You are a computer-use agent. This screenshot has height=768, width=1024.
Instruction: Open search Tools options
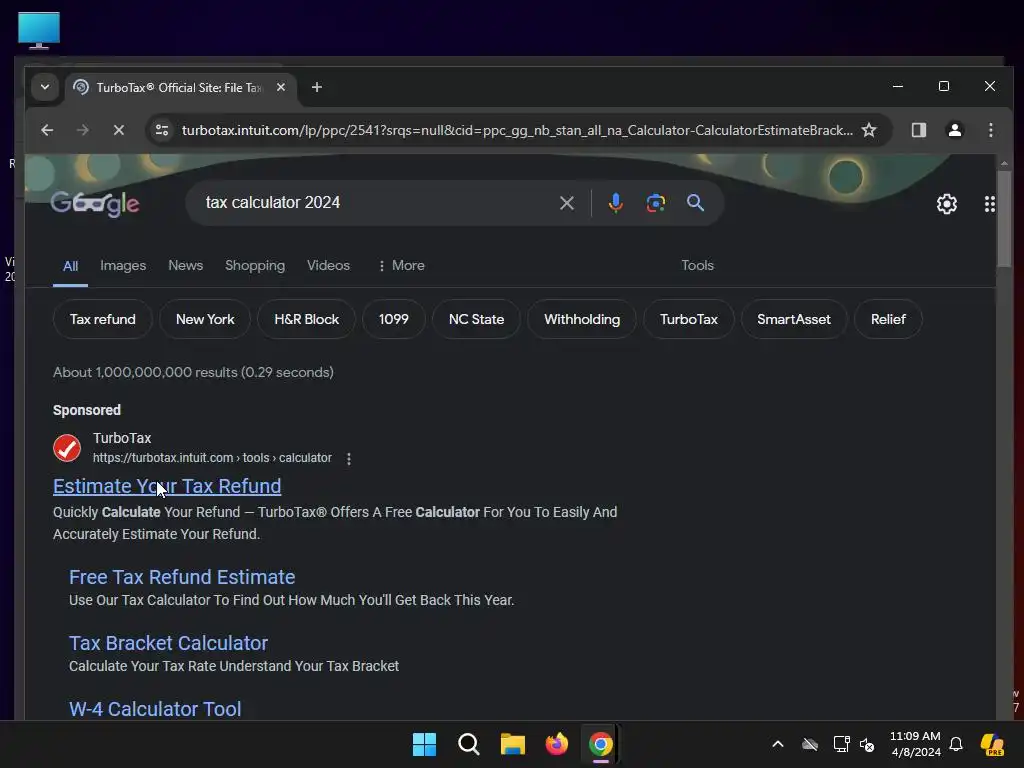697,265
